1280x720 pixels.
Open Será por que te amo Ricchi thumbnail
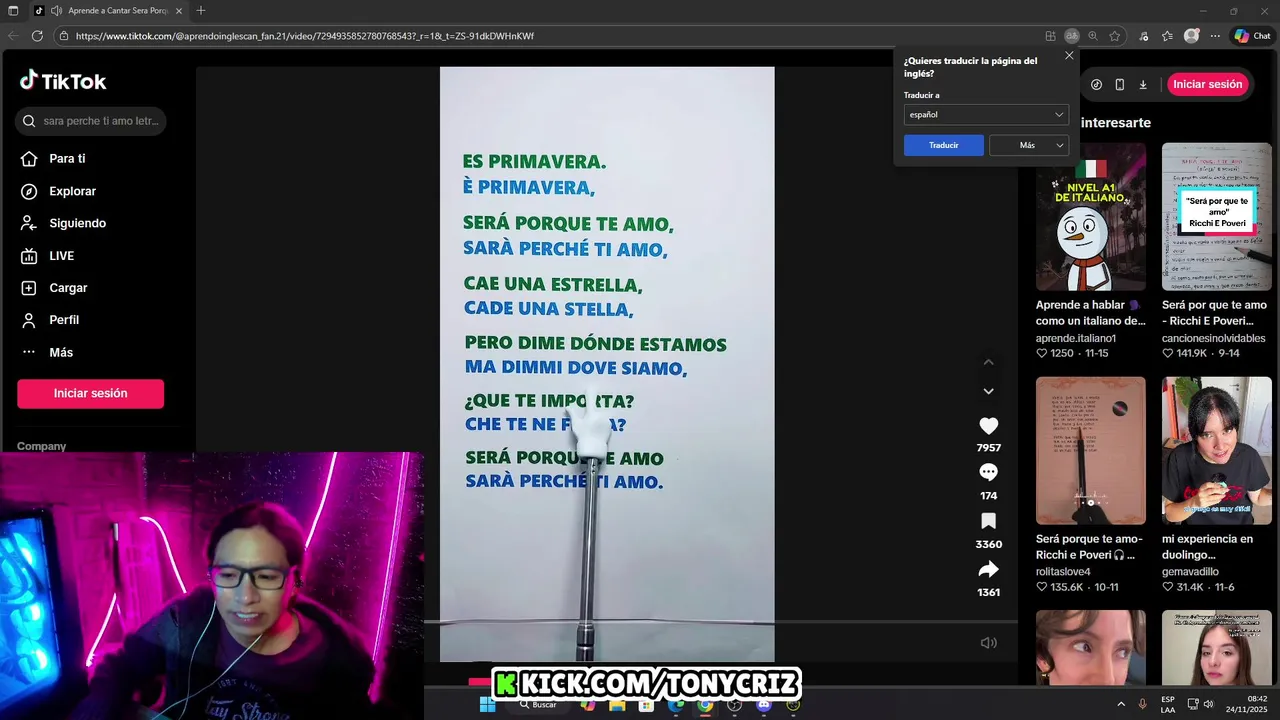pyautogui.click(x=1217, y=216)
